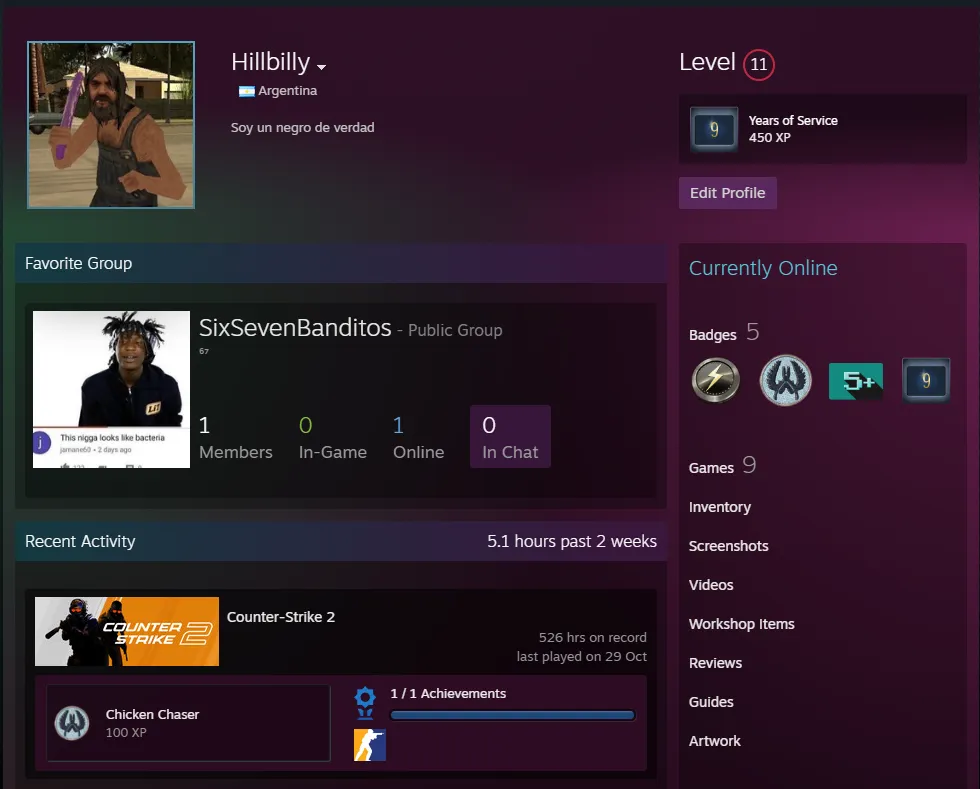Click the 'Currently Online' status text
This screenshot has width=980, height=789.
[x=763, y=268]
